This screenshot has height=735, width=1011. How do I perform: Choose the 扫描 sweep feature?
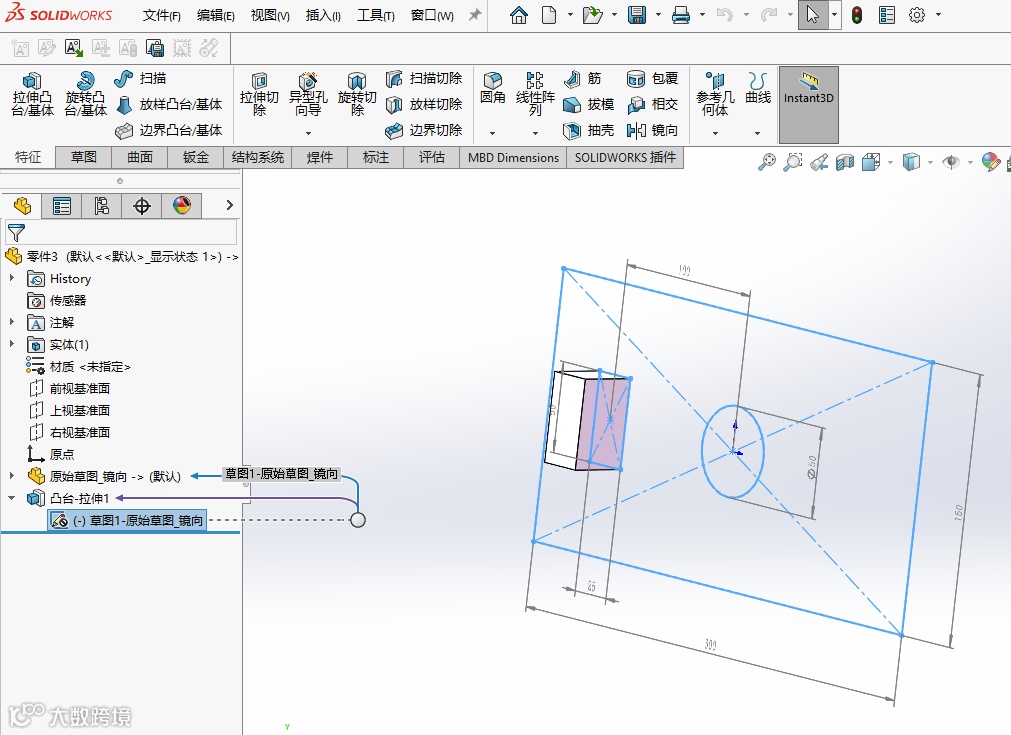(x=141, y=79)
